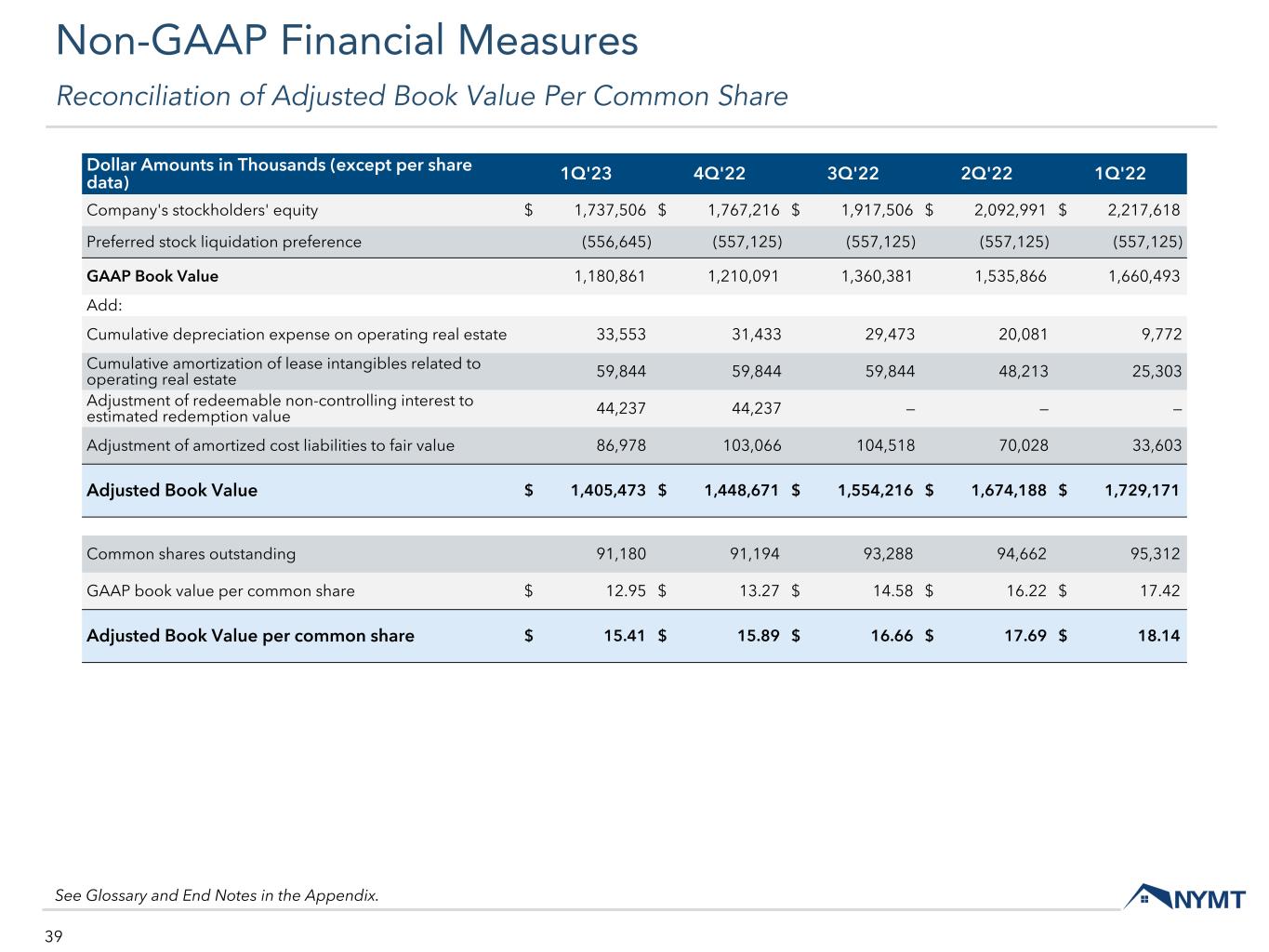Select the 4Q'22 column header
The height and width of the screenshot is (952, 1269).
[x=720, y=173]
